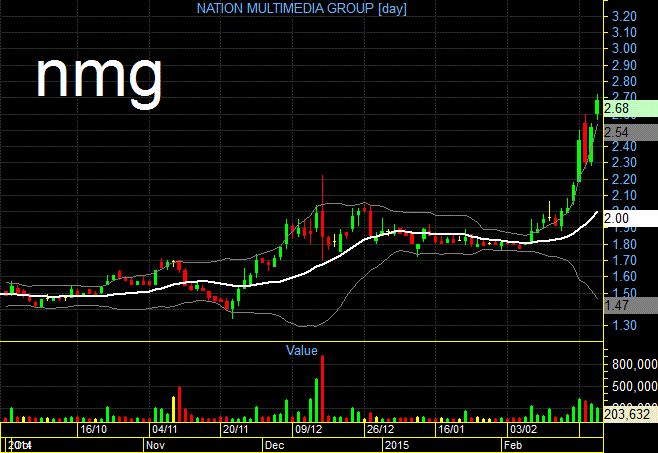Click the latest green candlestick near 2.68
Image resolution: width=658 pixels, height=453 pixels.
(597, 107)
